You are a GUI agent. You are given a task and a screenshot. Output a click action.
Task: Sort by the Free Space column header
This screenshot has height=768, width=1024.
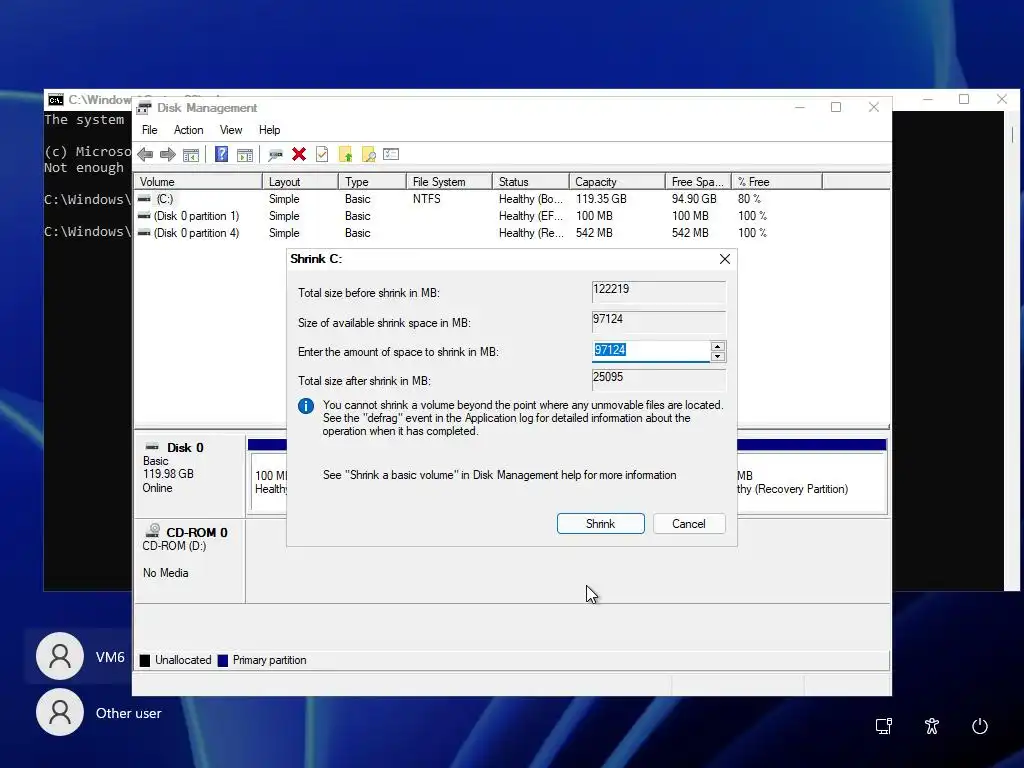coord(698,182)
